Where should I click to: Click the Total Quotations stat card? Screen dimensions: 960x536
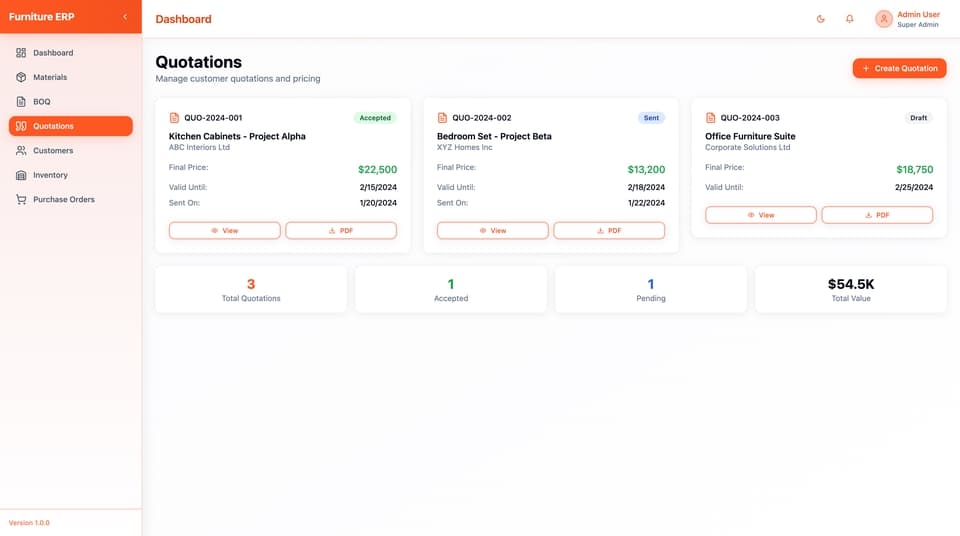click(251, 289)
